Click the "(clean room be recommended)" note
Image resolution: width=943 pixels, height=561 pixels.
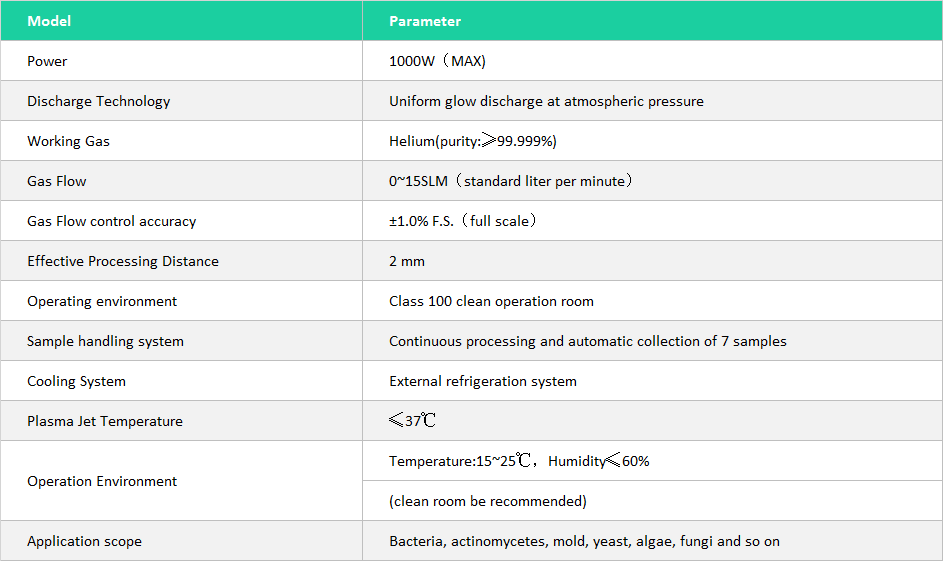(x=487, y=501)
